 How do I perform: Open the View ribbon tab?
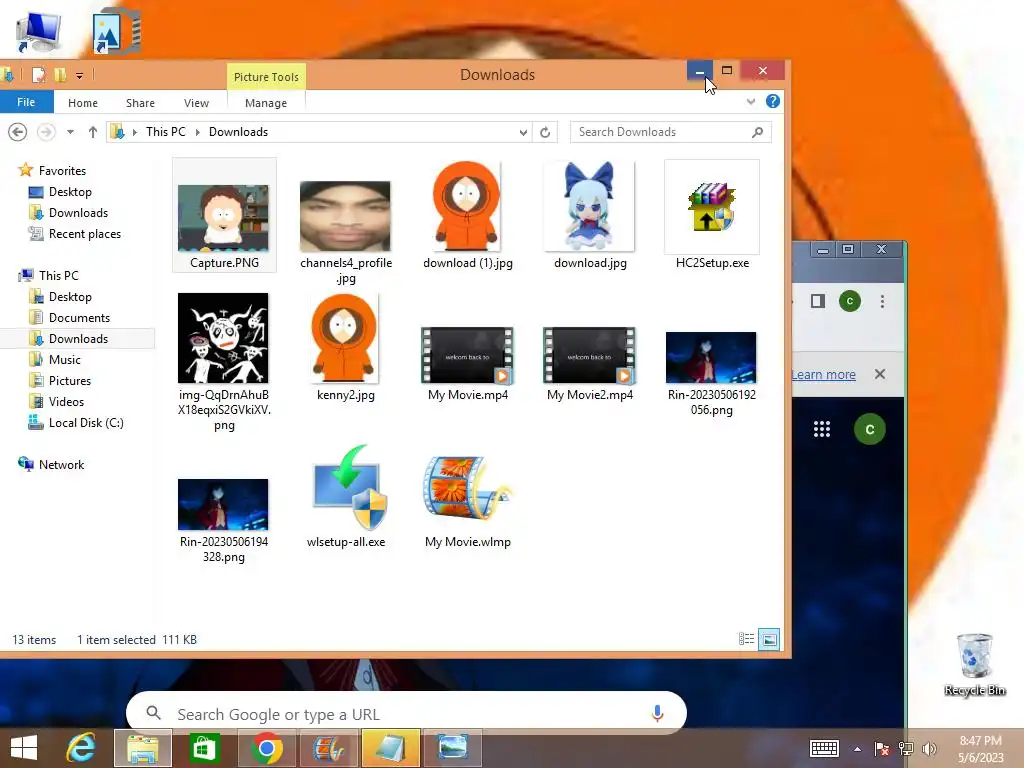point(197,103)
